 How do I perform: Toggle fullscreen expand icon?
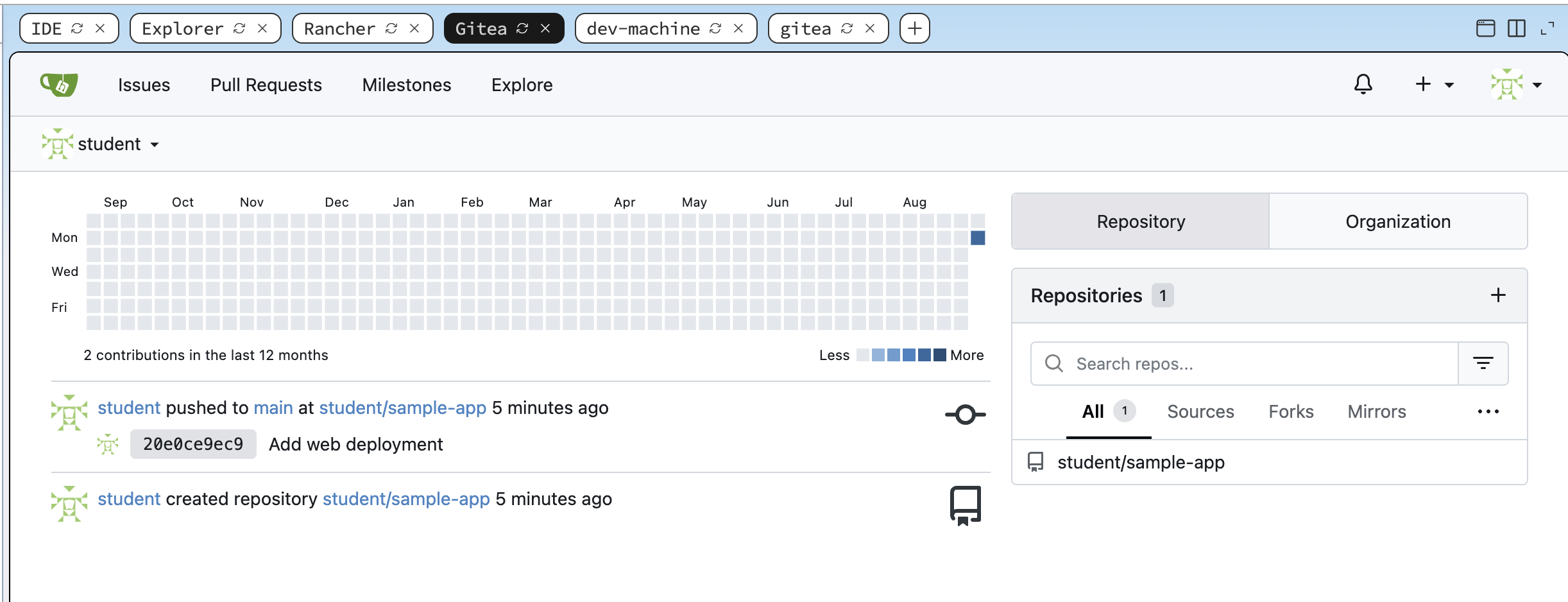coord(1547,28)
